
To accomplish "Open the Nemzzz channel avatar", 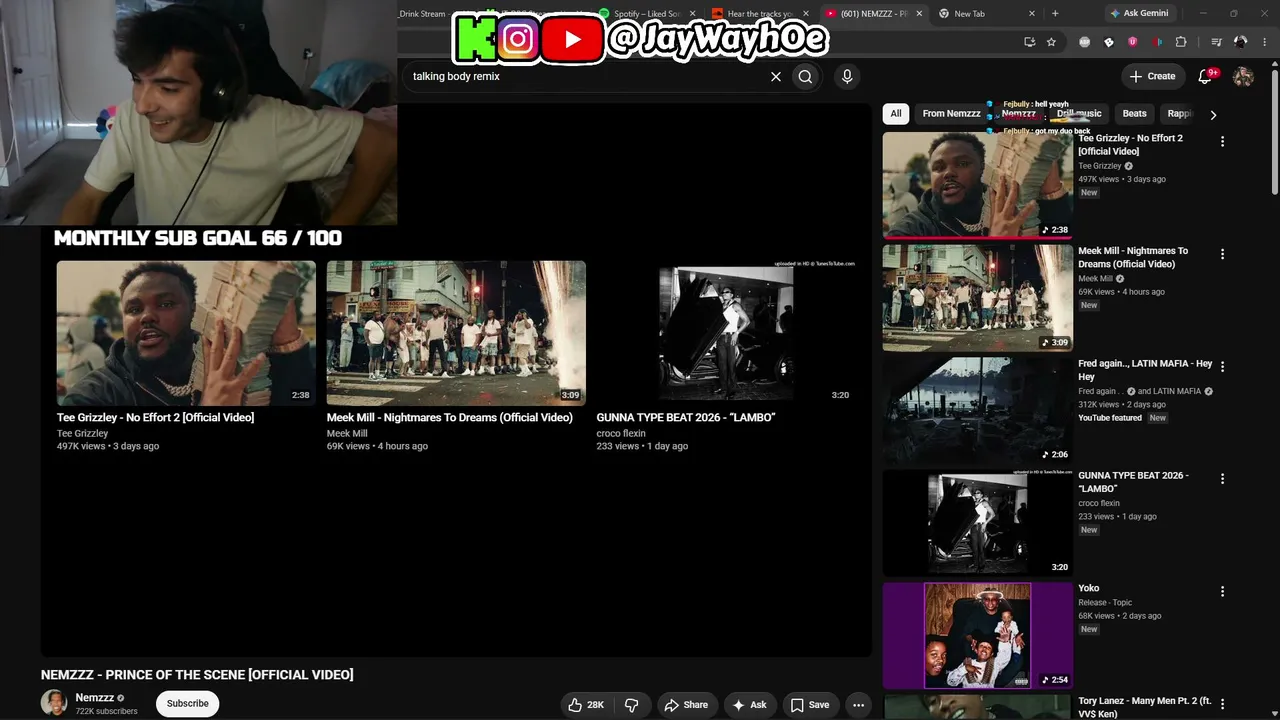I will (54, 703).
